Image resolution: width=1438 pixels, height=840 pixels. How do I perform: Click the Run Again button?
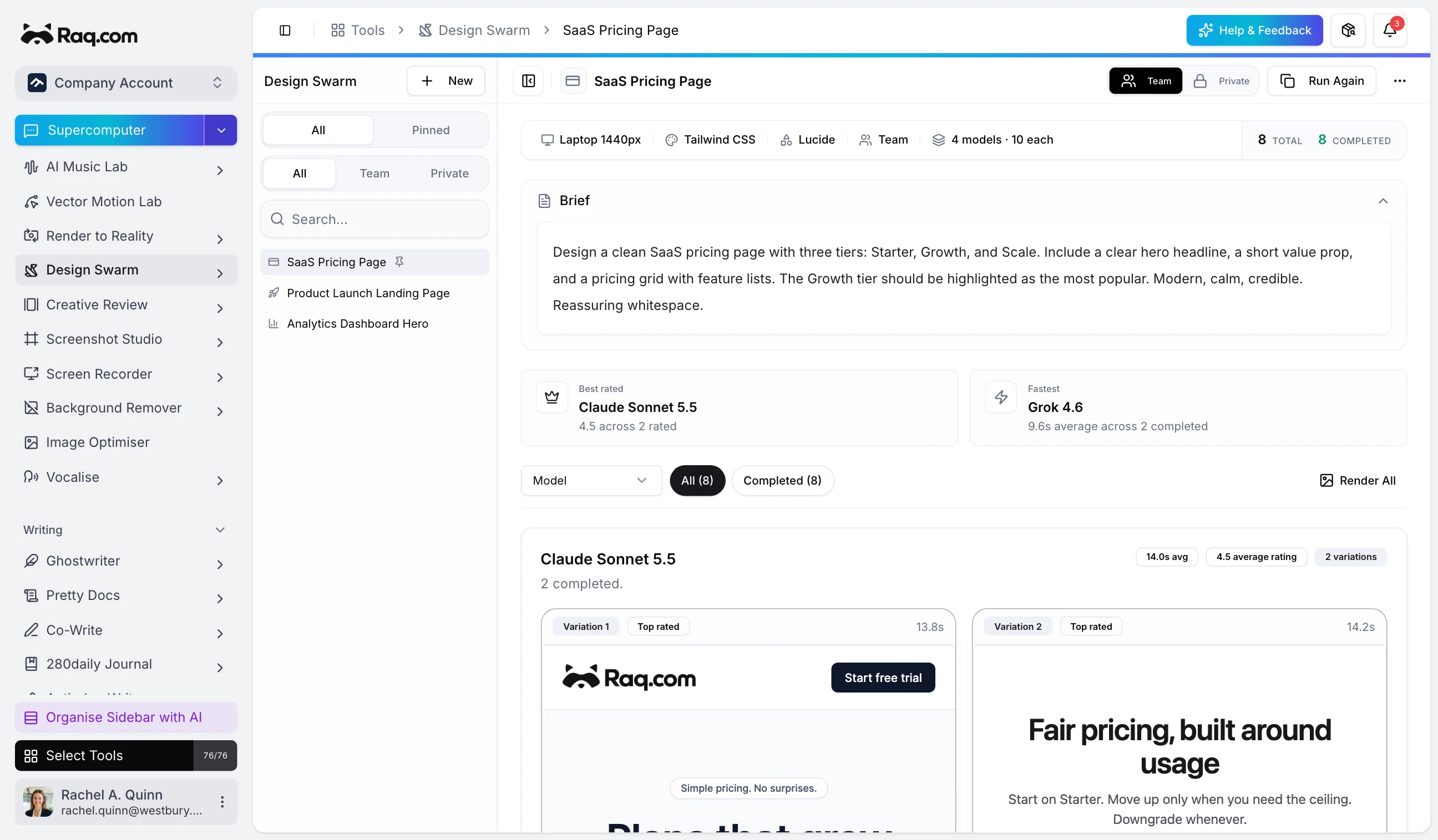coord(1321,81)
